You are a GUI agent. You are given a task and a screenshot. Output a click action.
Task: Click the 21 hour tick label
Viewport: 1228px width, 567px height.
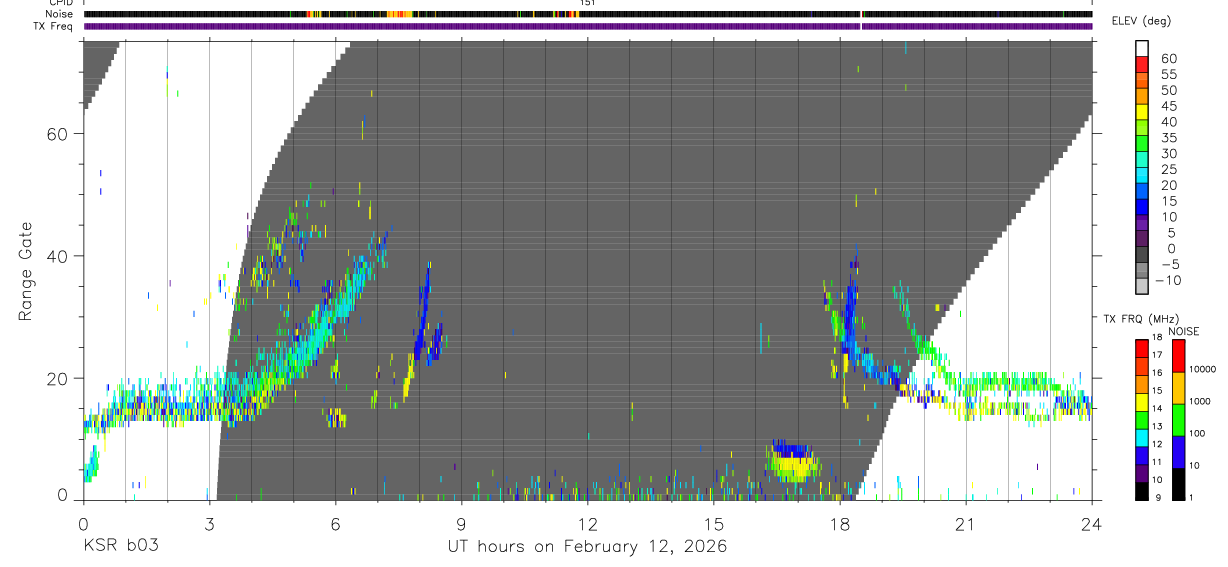tap(965, 523)
